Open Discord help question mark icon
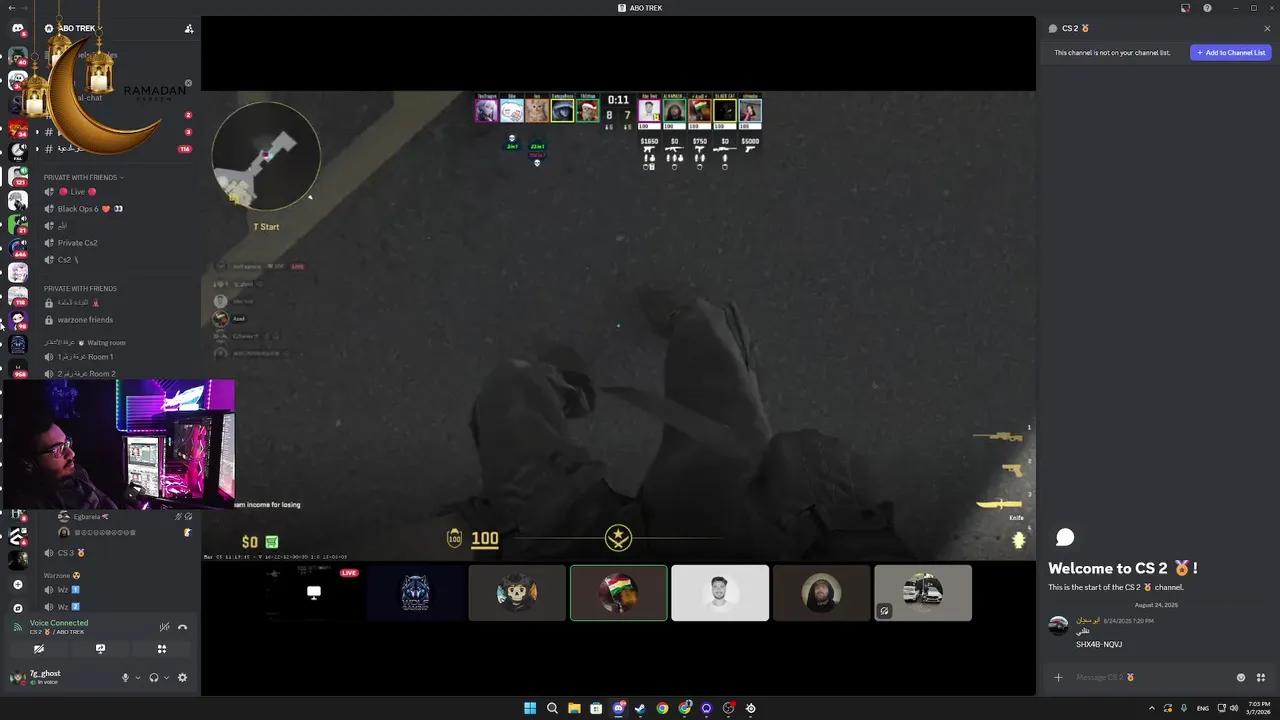This screenshot has width=1280, height=720. 1207,8
